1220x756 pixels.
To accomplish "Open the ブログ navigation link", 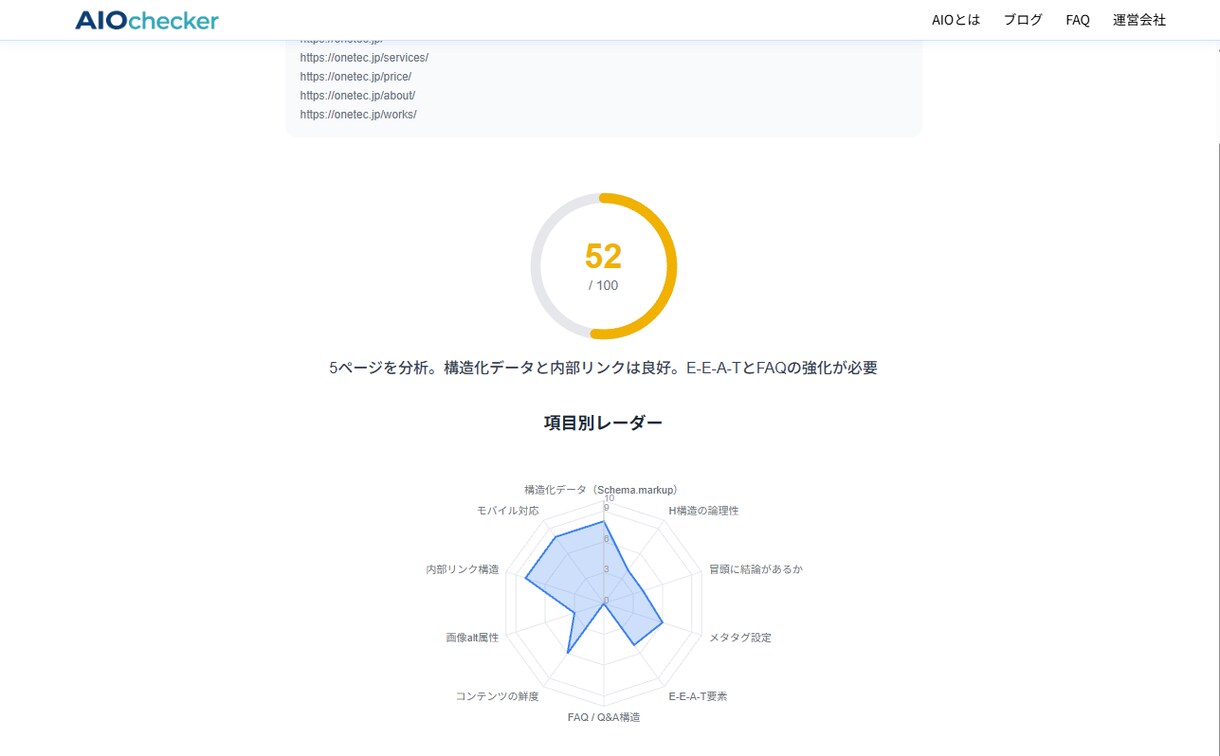I will pyautogui.click(x=1023, y=20).
